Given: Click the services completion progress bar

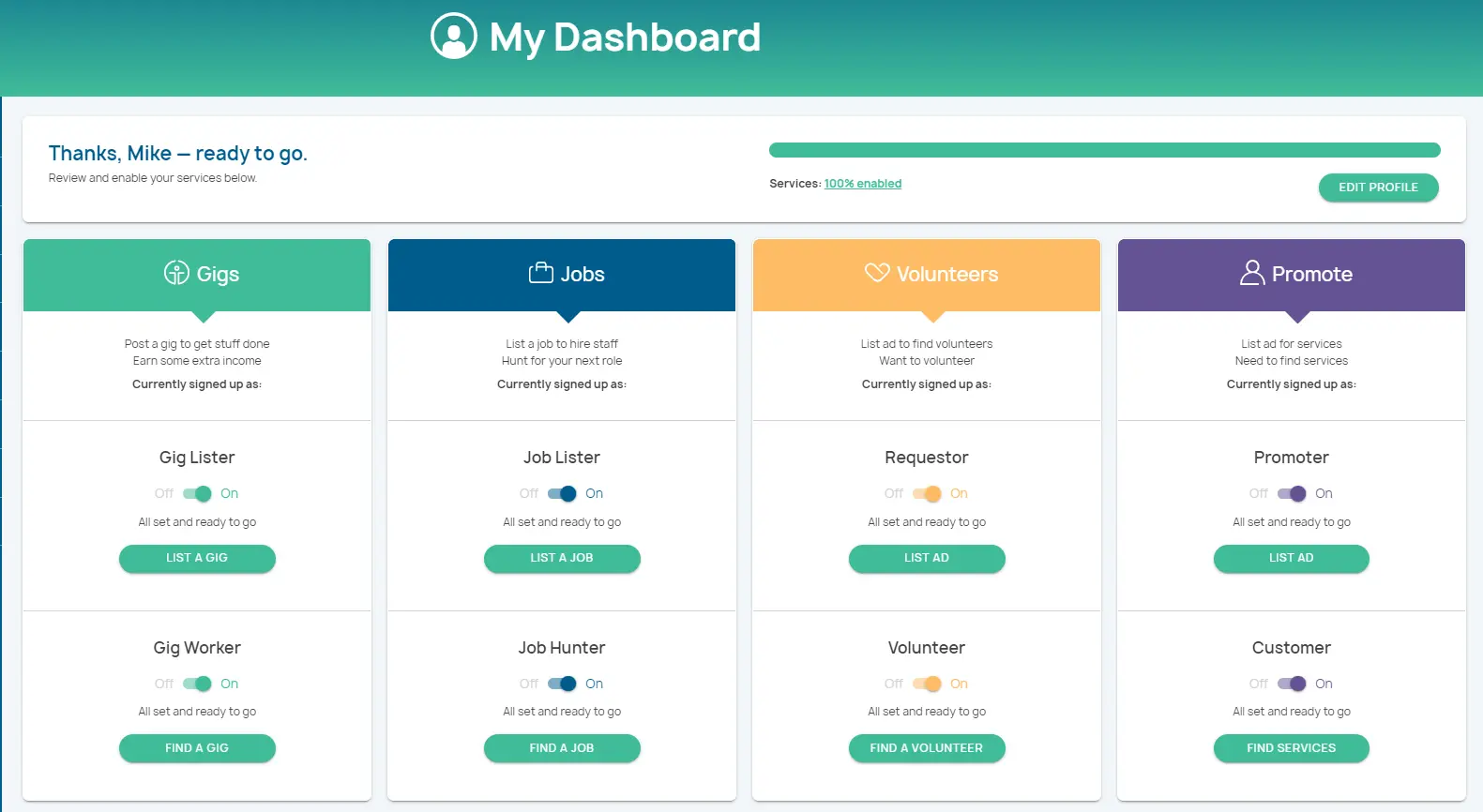Looking at the screenshot, I should [x=1104, y=150].
